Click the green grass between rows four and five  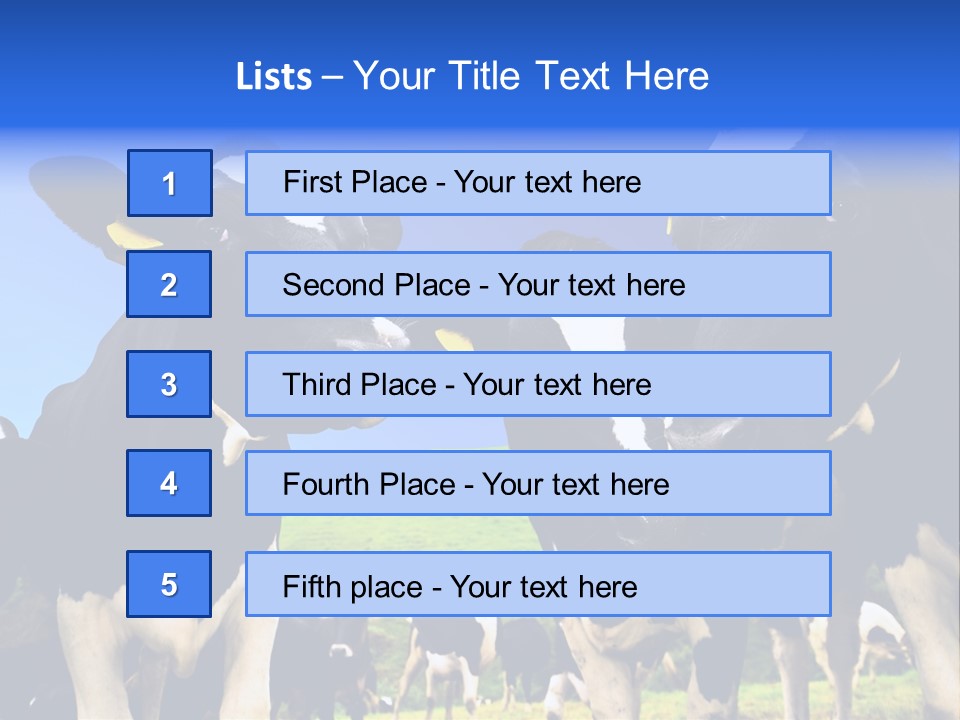400,532
